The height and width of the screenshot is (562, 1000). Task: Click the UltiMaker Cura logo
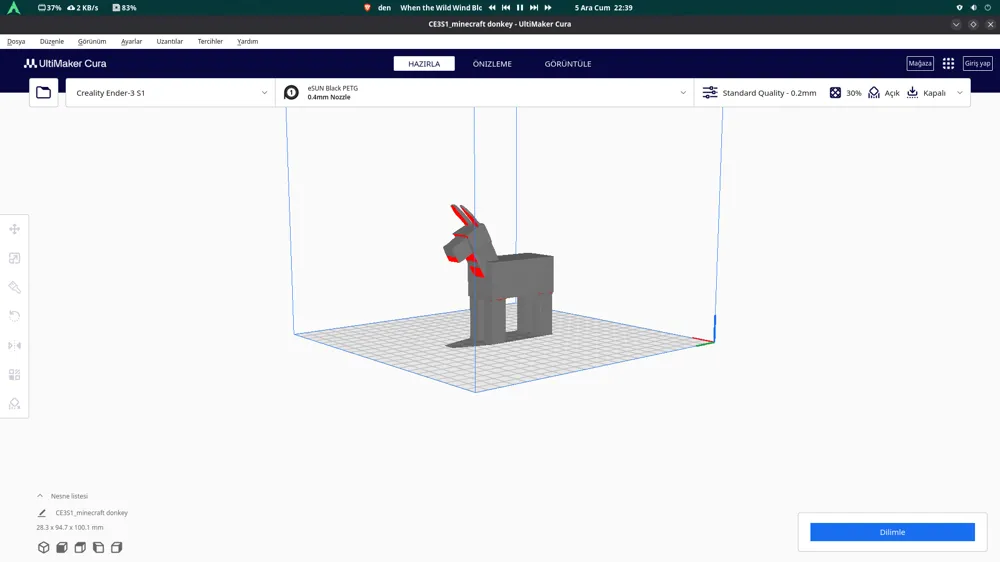(65, 63)
